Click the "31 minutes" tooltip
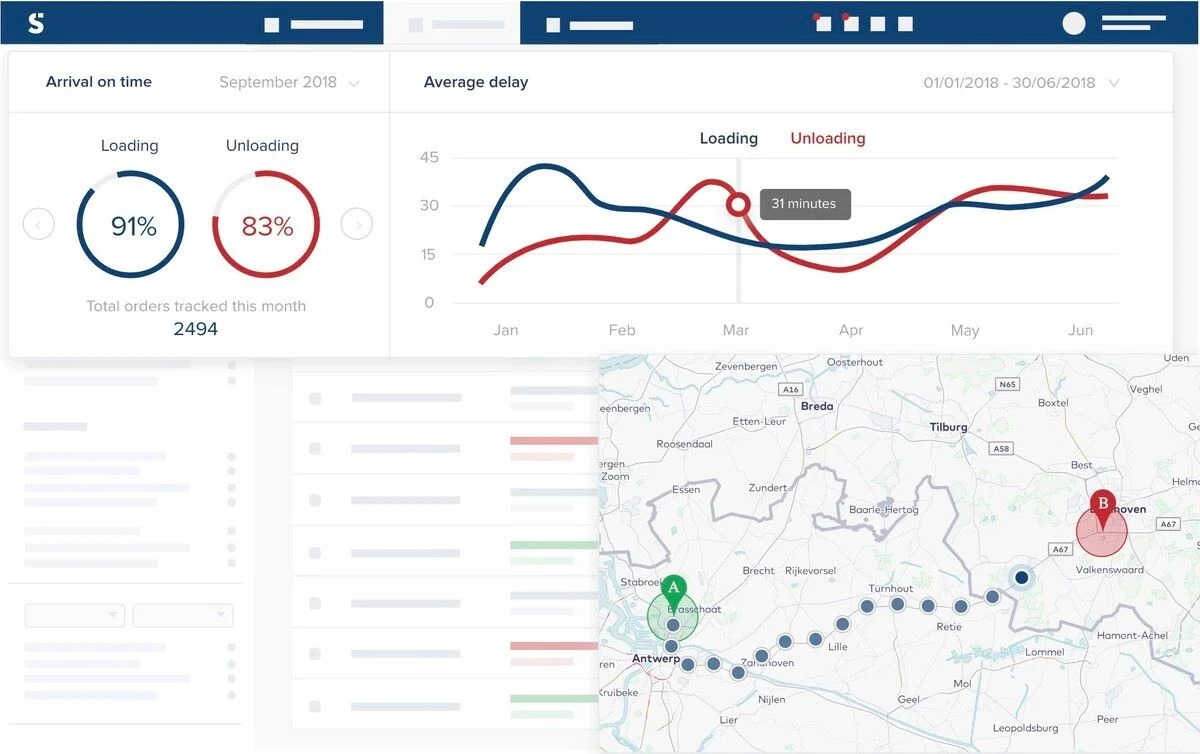Image resolution: width=1200 pixels, height=754 pixels. (805, 204)
